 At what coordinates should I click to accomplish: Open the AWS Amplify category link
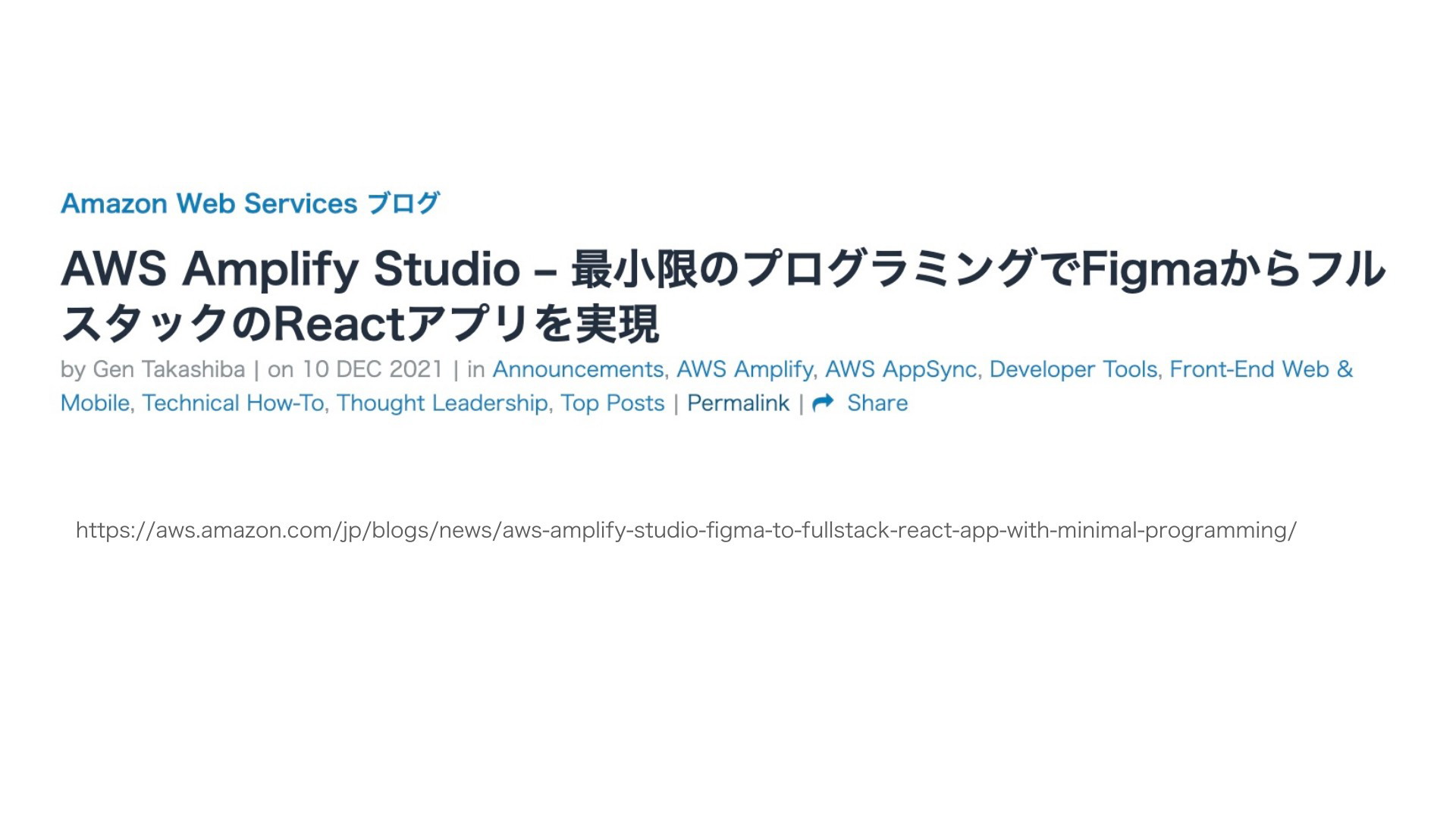(x=744, y=369)
